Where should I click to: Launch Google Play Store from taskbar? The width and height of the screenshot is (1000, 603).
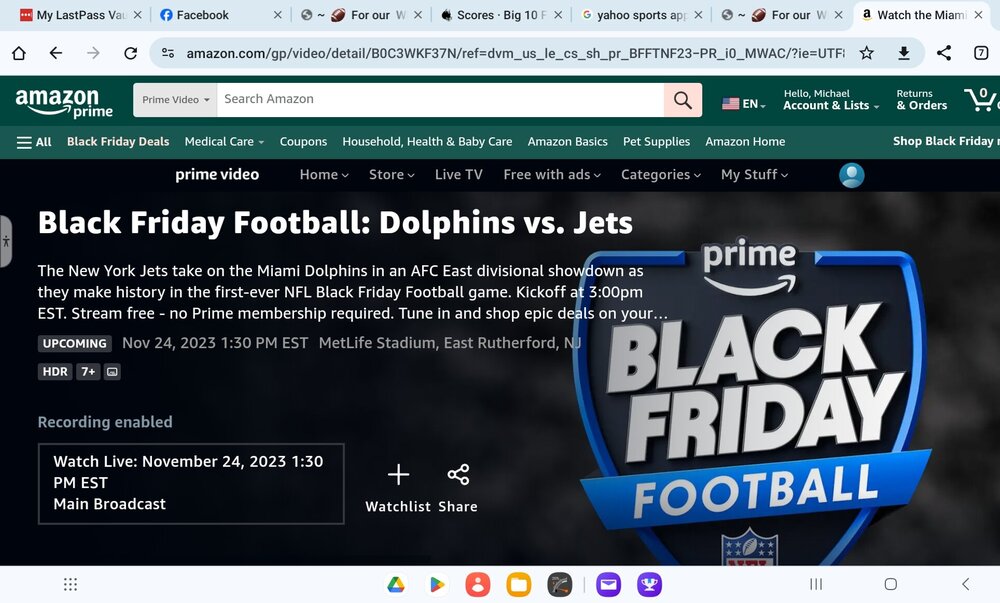click(437, 584)
